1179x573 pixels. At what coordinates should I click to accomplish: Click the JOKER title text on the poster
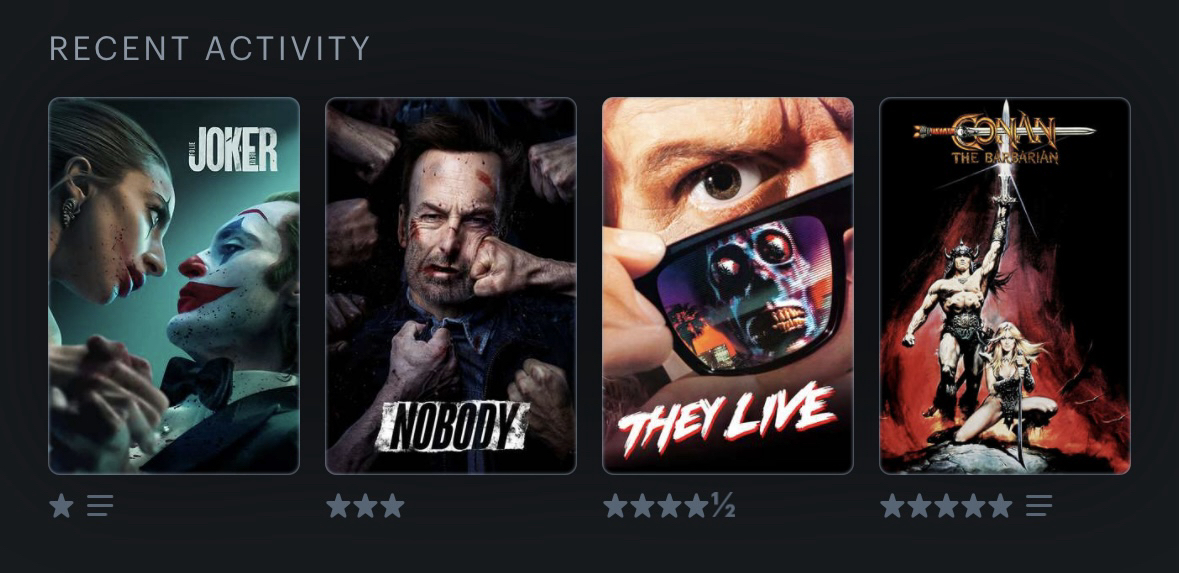click(x=233, y=149)
